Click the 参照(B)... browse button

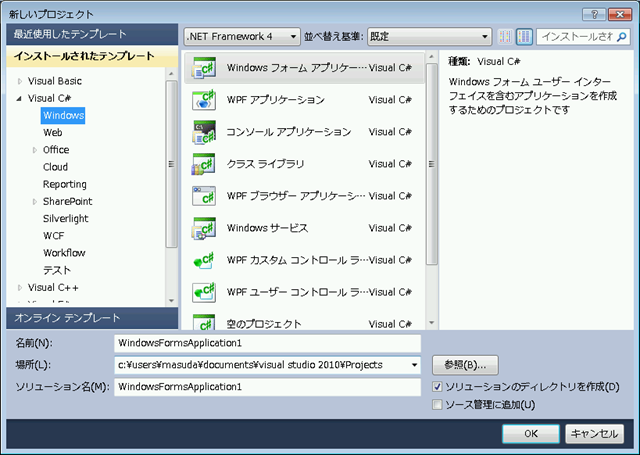pos(465,365)
